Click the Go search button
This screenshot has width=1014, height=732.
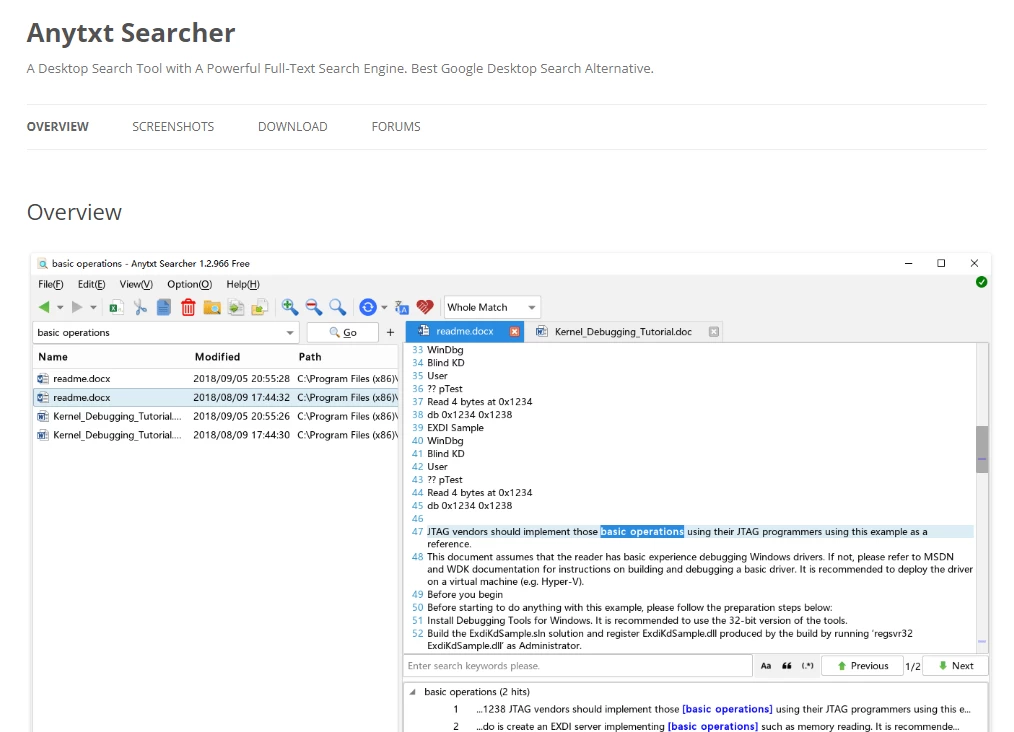click(x=343, y=332)
